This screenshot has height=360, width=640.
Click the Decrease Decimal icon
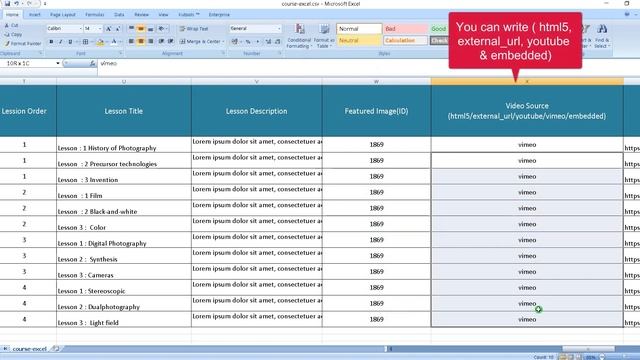coord(278,41)
